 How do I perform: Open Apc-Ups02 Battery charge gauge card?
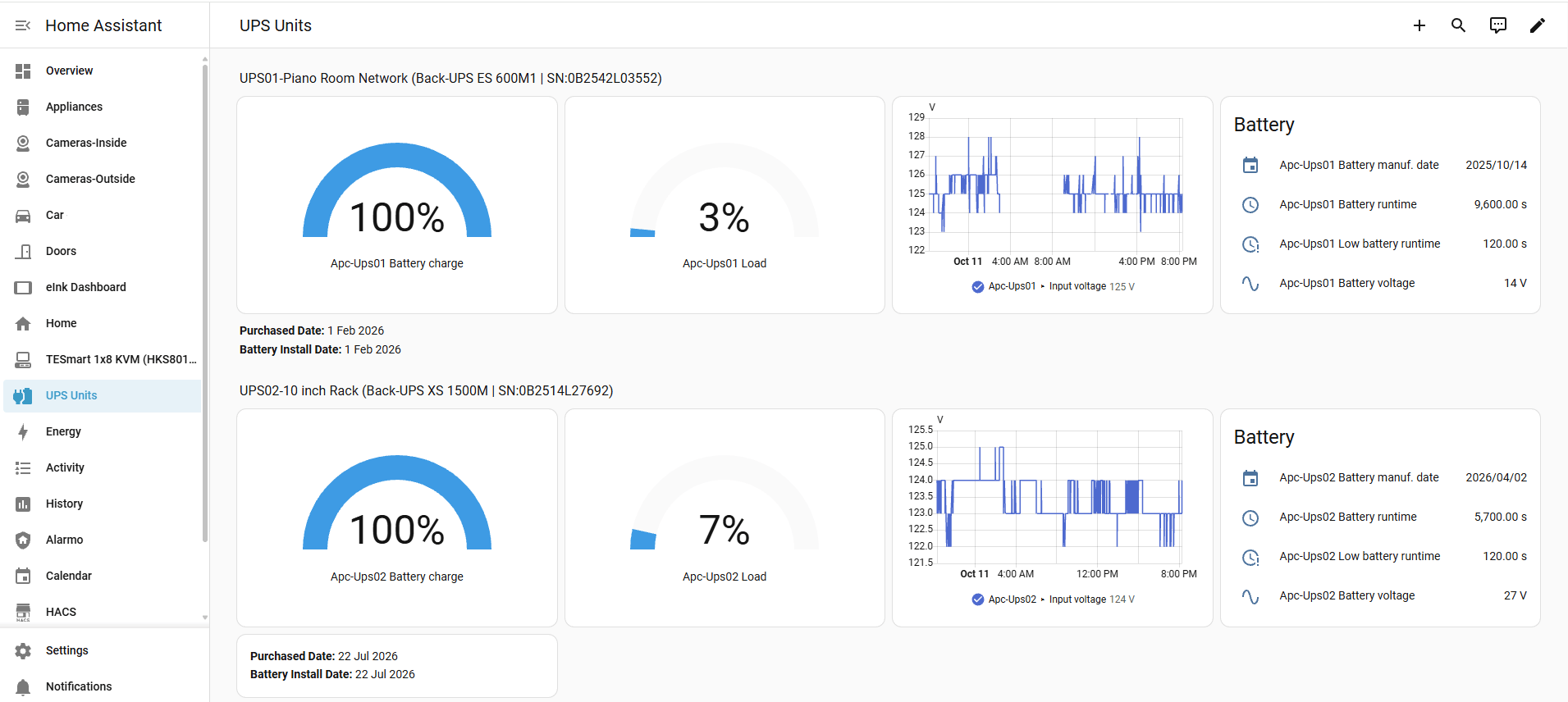(x=397, y=518)
